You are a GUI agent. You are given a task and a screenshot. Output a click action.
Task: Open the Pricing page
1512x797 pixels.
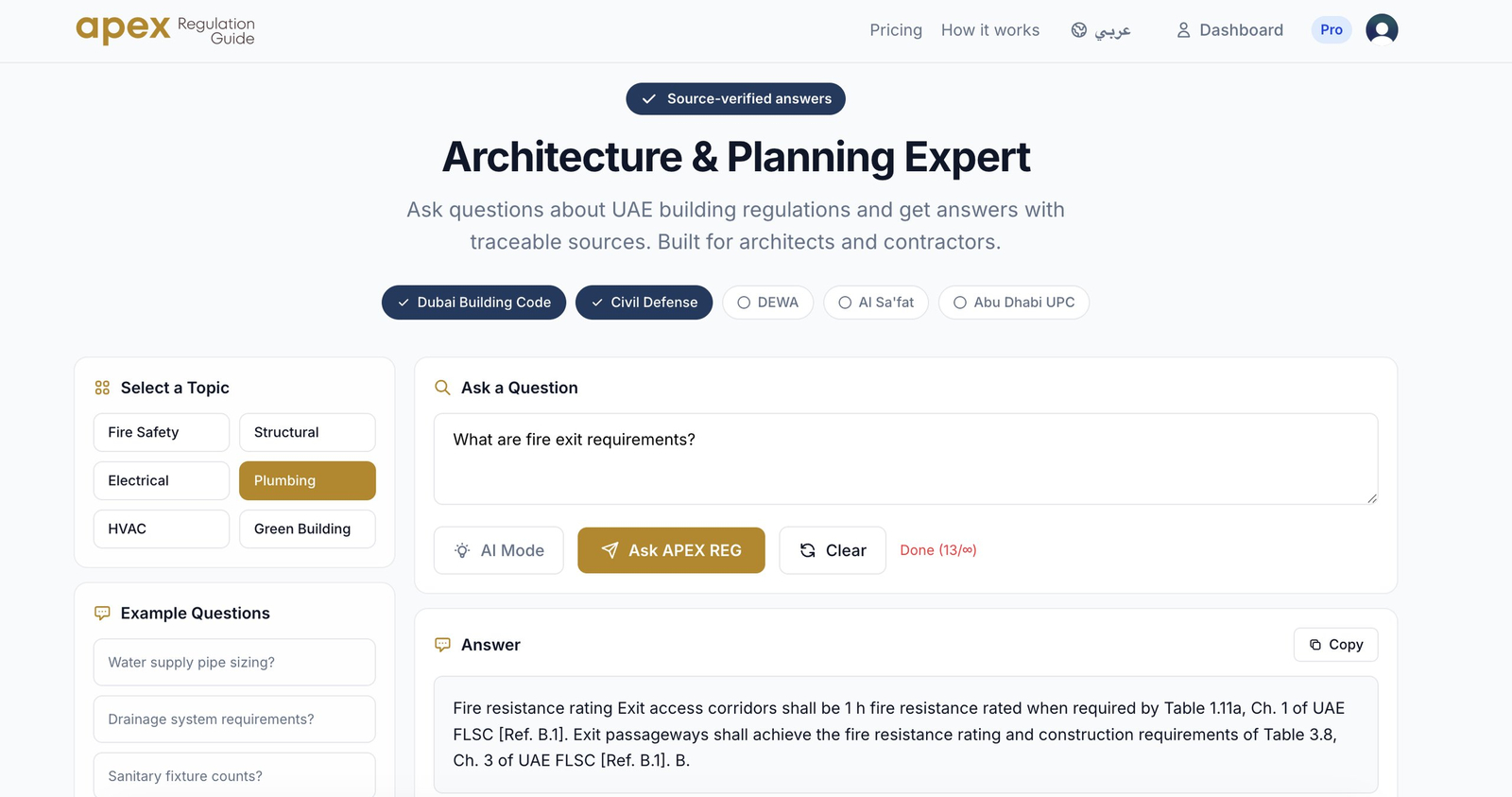pyautogui.click(x=896, y=30)
